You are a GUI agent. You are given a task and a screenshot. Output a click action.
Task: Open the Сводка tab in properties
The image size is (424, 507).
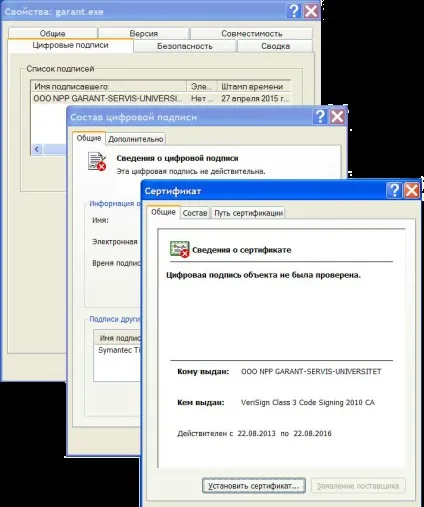point(275,46)
